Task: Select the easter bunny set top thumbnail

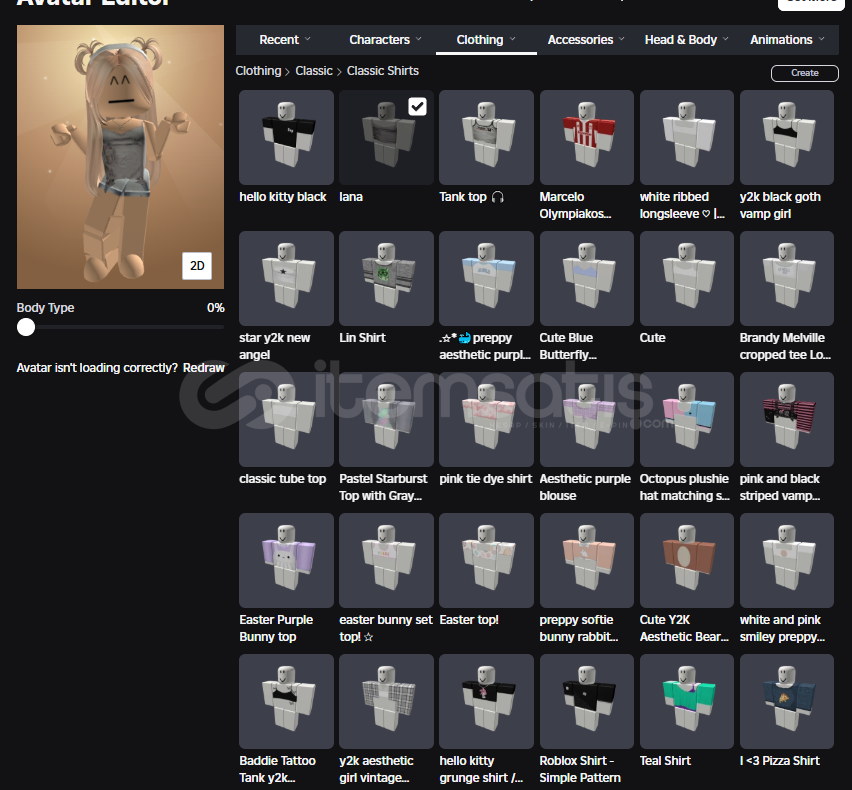Action: 386,560
